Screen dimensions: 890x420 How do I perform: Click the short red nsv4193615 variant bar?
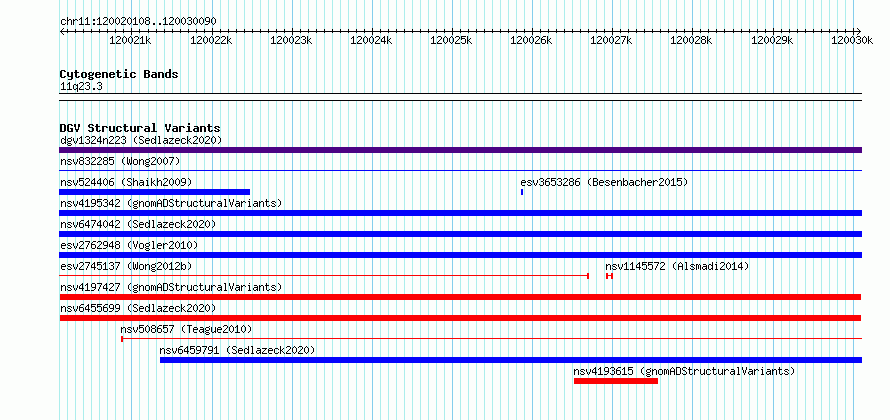(x=616, y=381)
